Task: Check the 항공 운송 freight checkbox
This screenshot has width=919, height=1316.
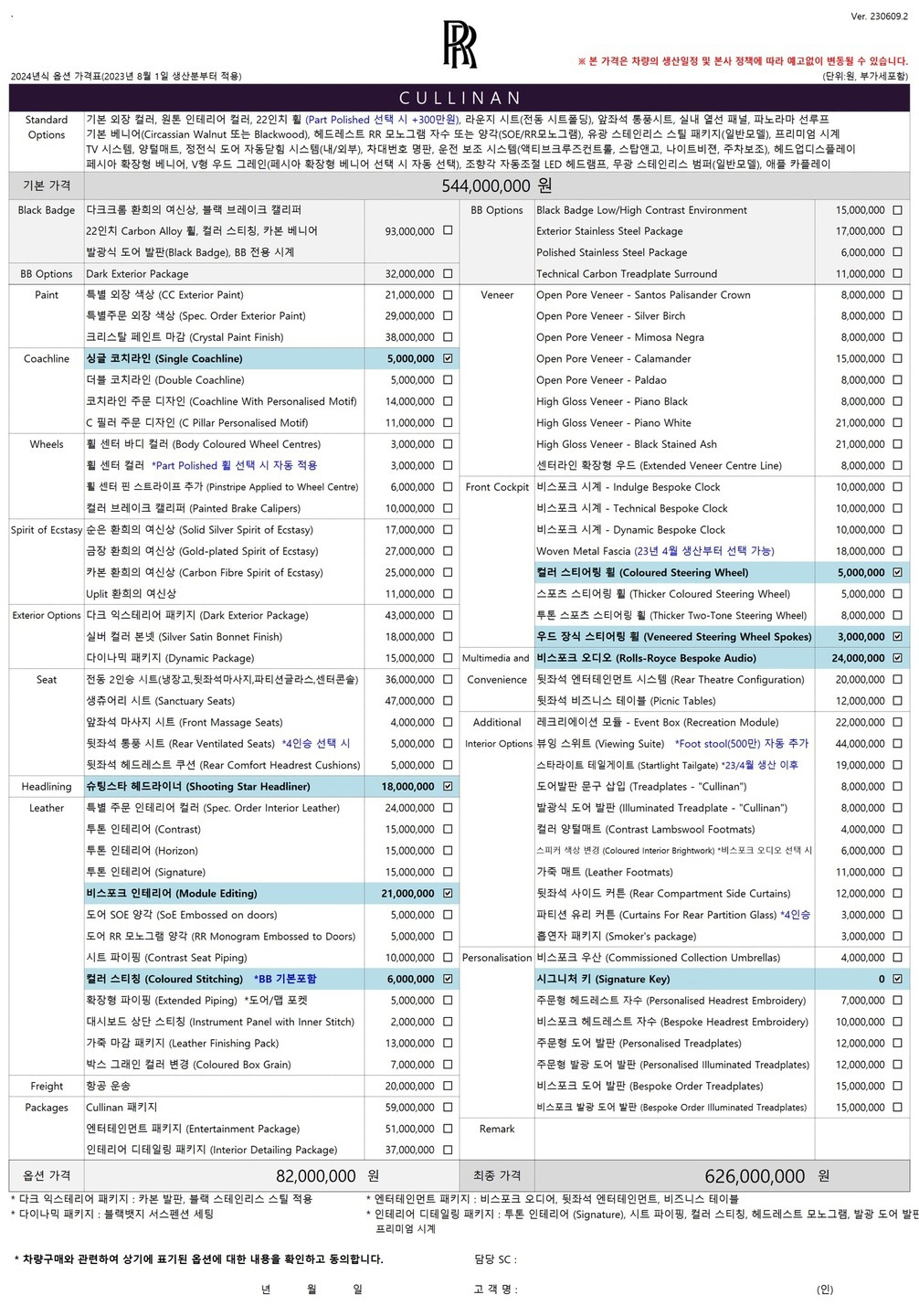Action: (448, 1086)
